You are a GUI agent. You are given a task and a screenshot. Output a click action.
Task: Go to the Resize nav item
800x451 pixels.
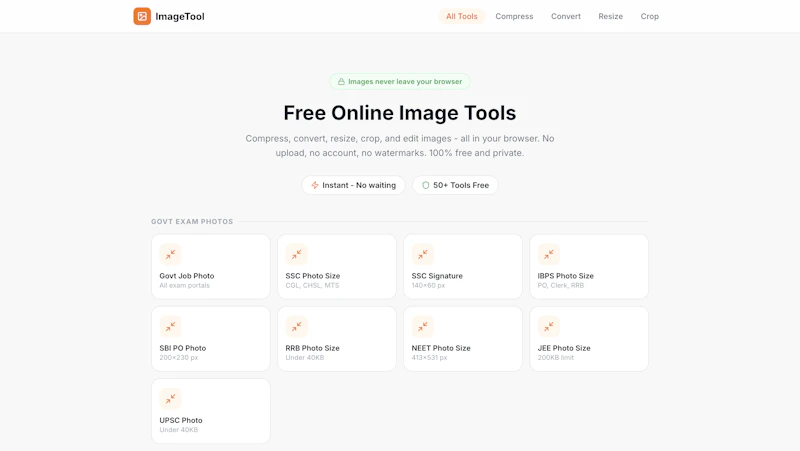(610, 16)
